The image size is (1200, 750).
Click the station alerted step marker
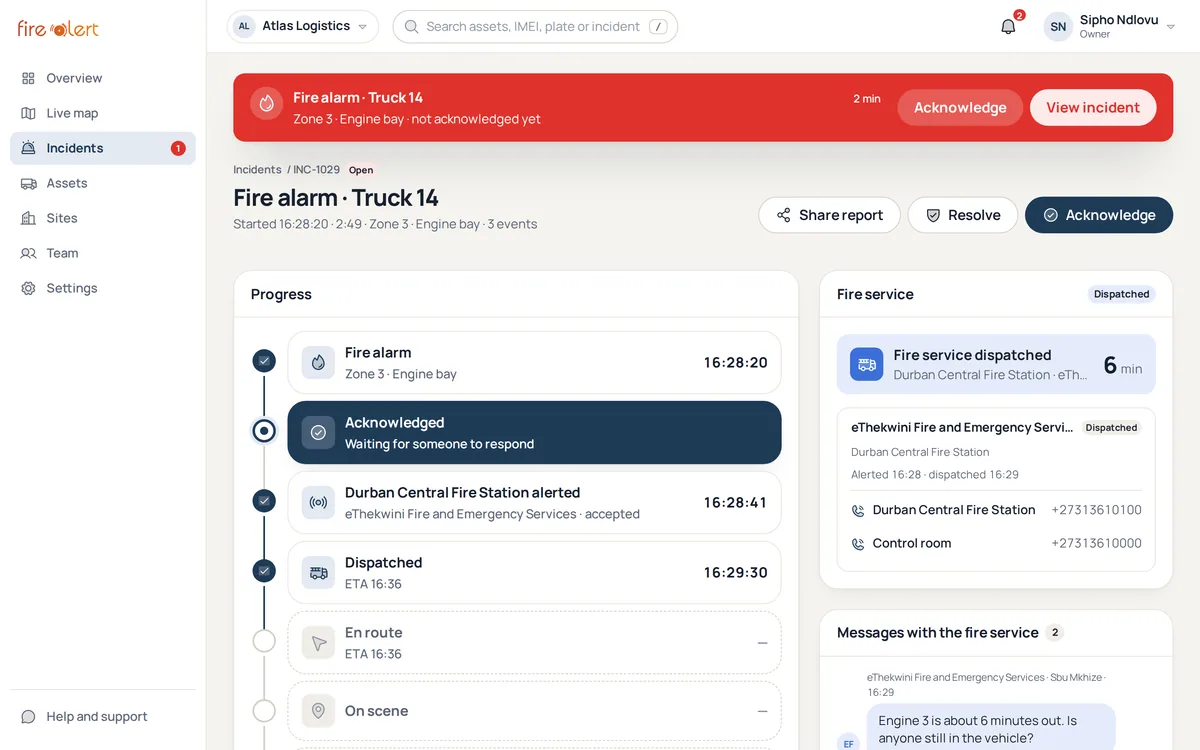[264, 501]
